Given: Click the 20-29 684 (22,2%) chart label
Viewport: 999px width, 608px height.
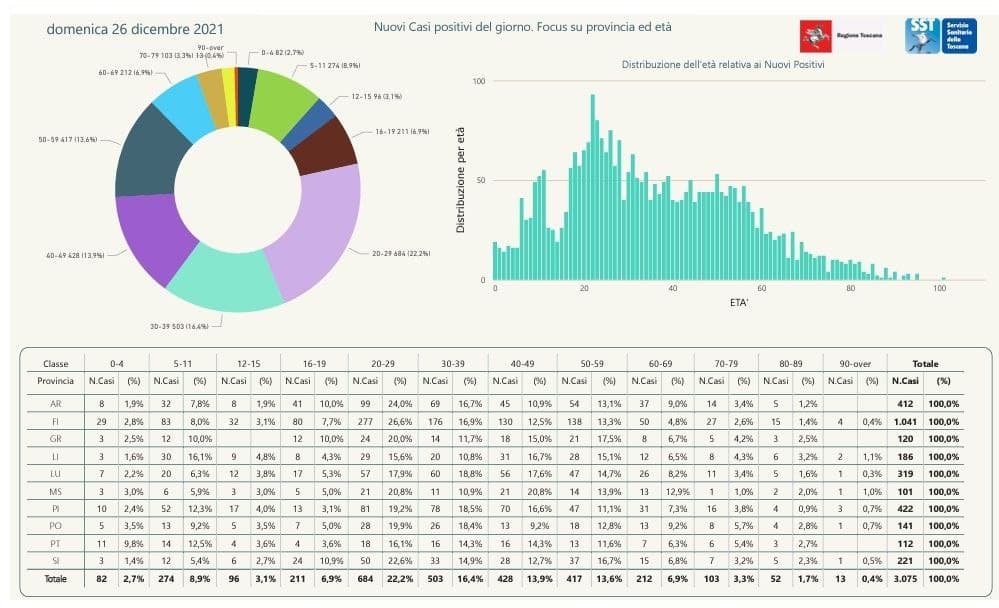Looking at the screenshot, I should [401, 254].
